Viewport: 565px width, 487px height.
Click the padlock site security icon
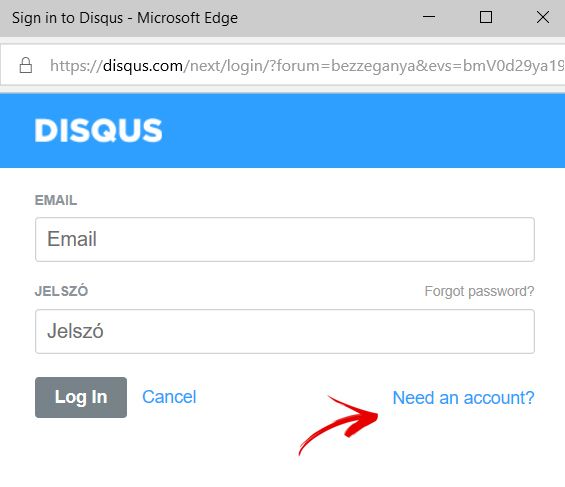pos(26,65)
